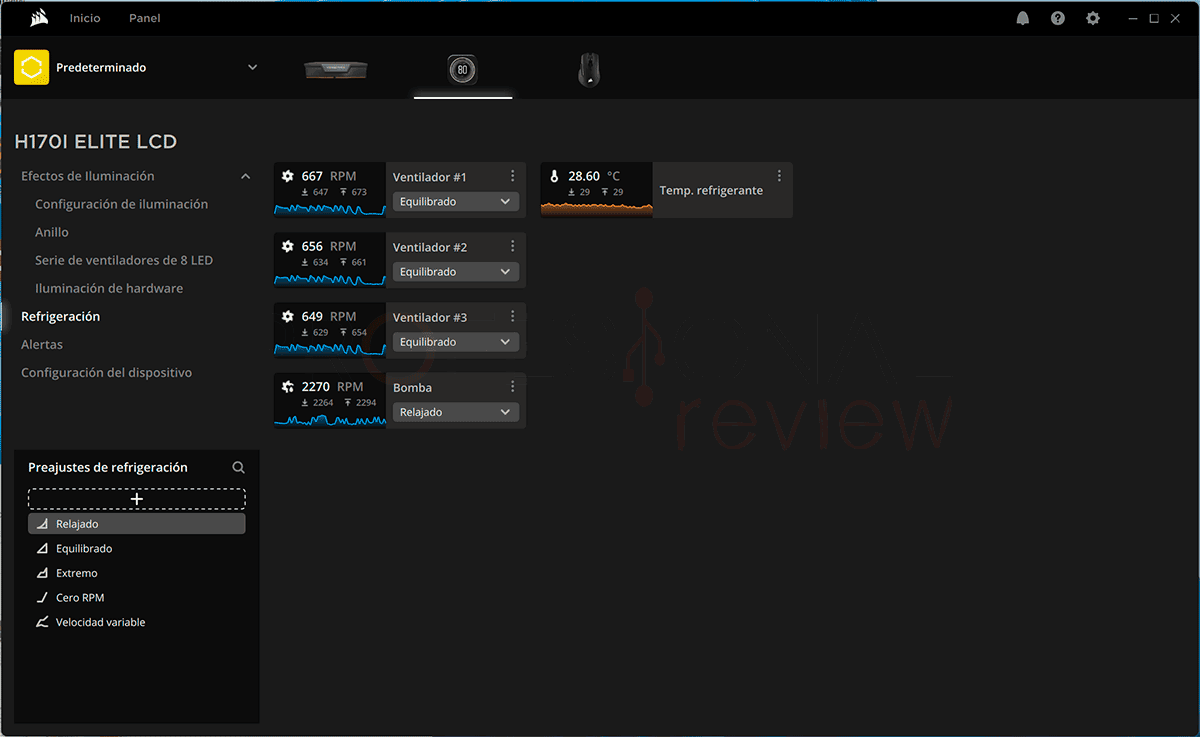The image size is (1200, 737).
Task: Click the pump icon beside 2270 RPM
Action: click(288, 387)
